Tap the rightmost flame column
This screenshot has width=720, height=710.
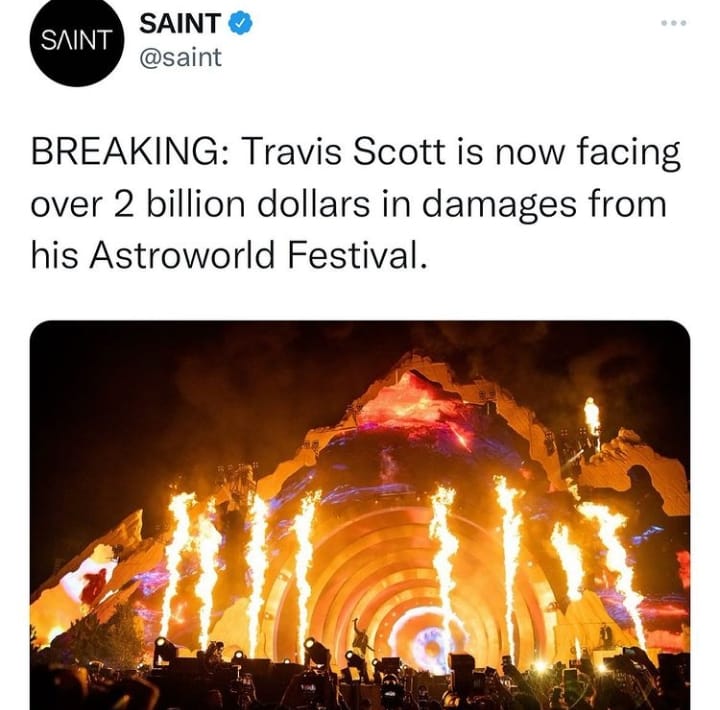[x=613, y=572]
